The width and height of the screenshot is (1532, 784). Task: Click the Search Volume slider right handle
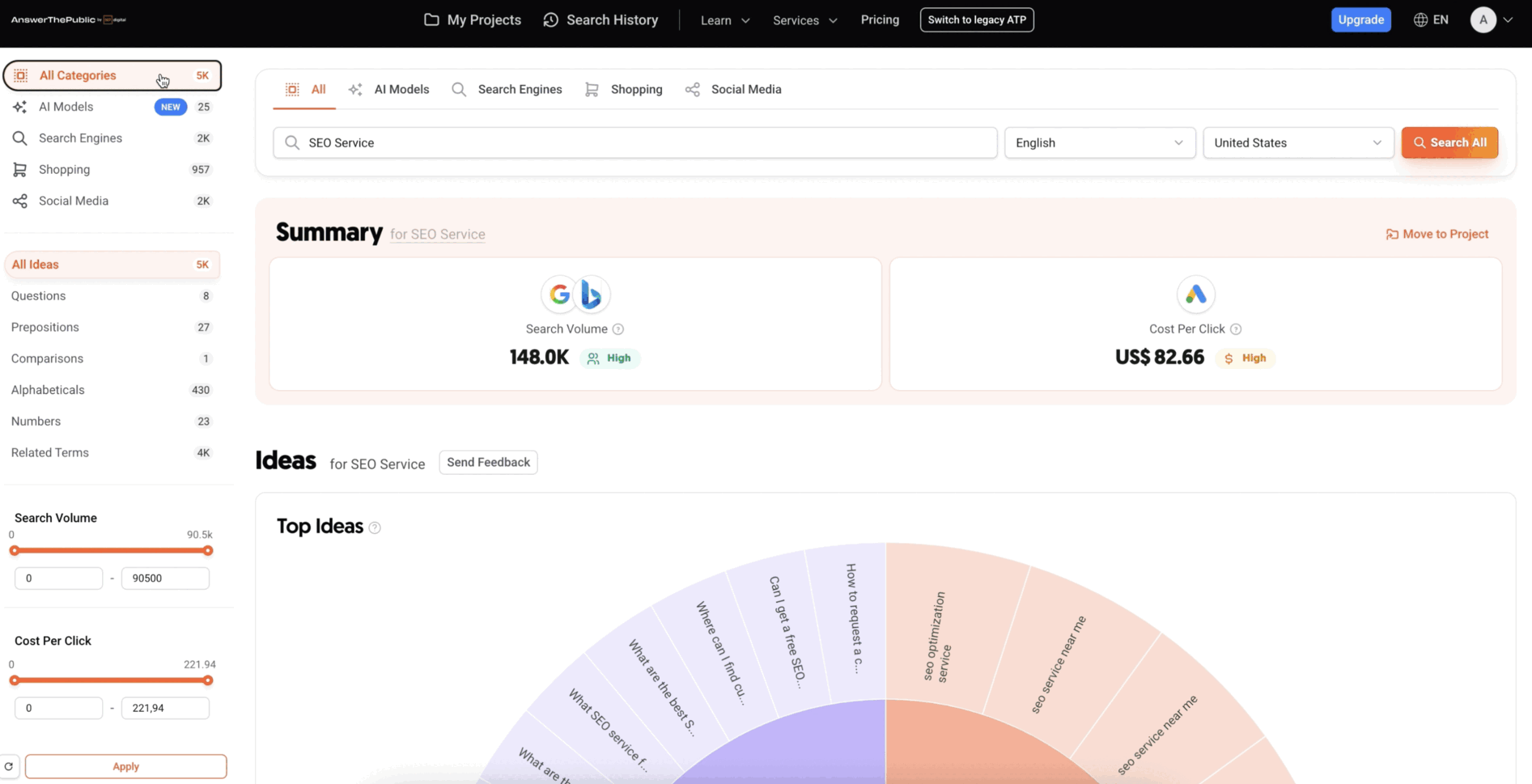coord(208,551)
